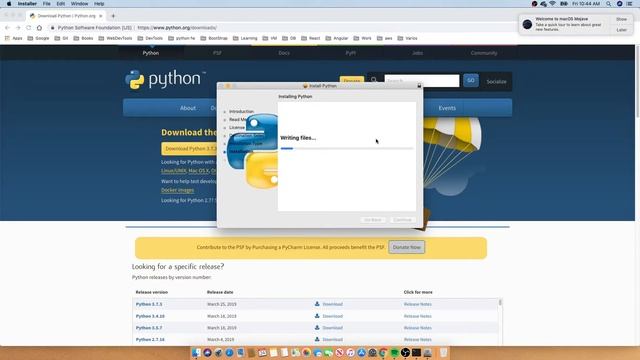Image resolution: width=640 pixels, height=360 pixels.
Task: Open App Store in the dock
Action: point(362,352)
